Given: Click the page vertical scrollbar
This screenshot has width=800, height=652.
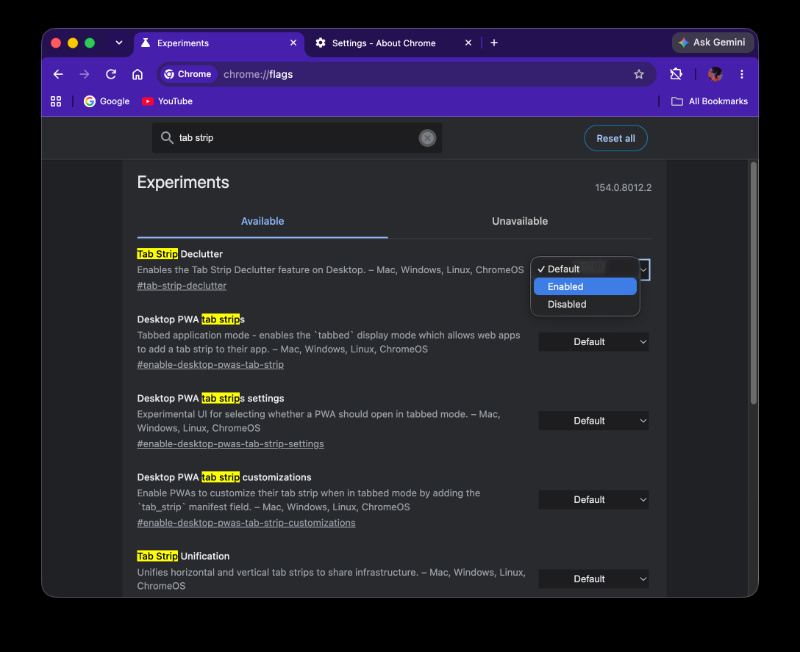Looking at the screenshot, I should tap(753, 283).
